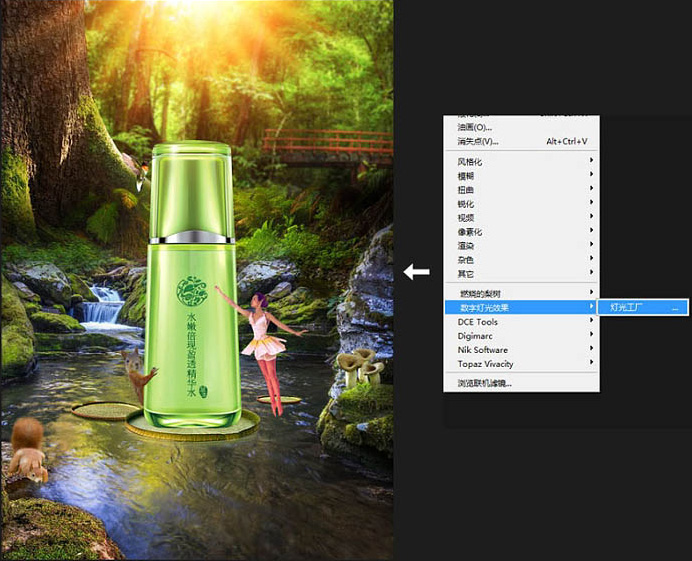Expand the 风格化 submenu arrow
This screenshot has height=561, width=692.
tap(591, 162)
